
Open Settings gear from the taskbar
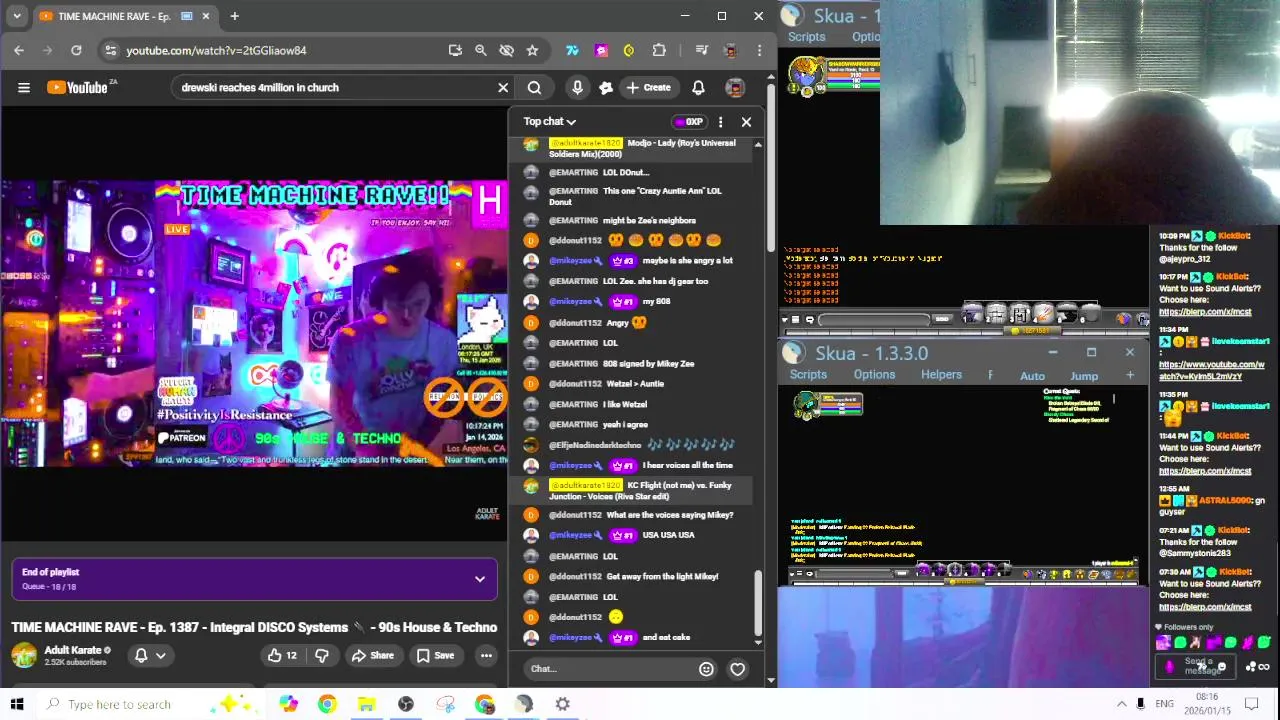563,704
